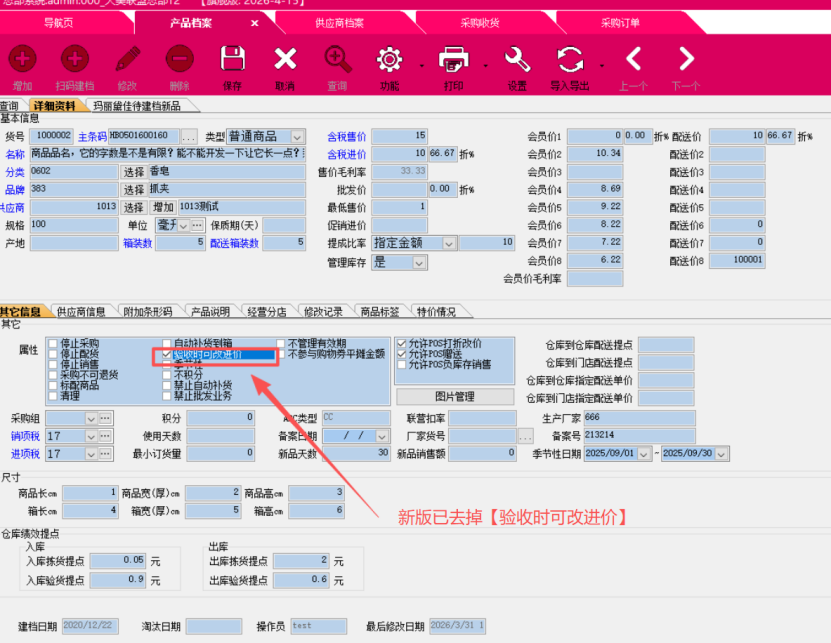Switch to 供应商档案 tab

pos(339,23)
